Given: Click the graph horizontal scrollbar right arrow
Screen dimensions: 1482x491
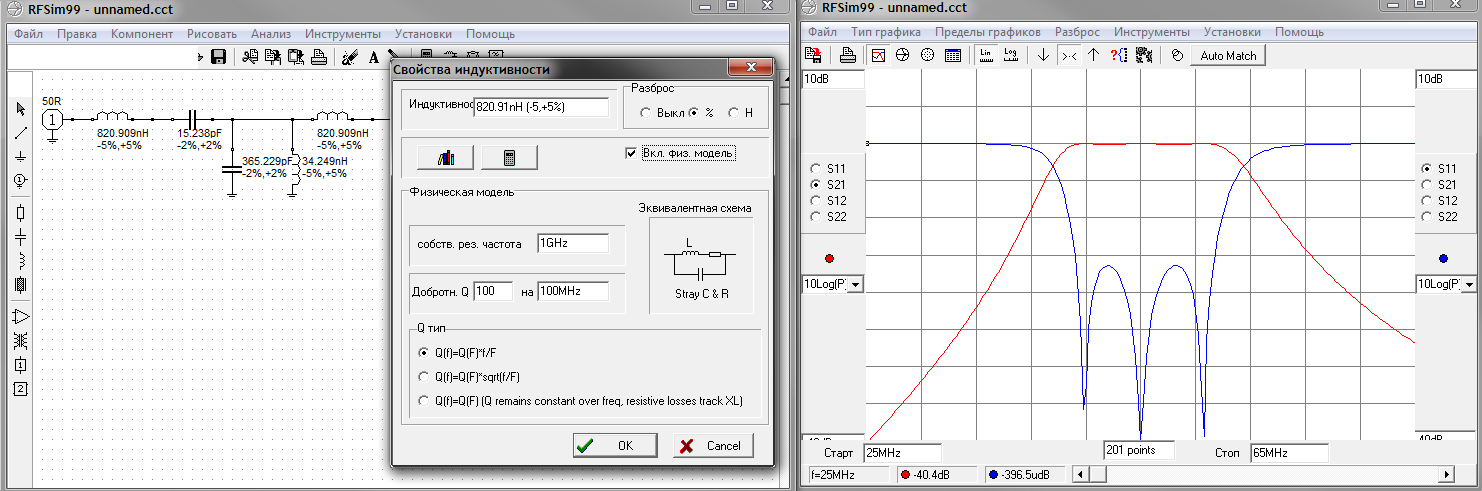Looking at the screenshot, I should [1447, 473].
